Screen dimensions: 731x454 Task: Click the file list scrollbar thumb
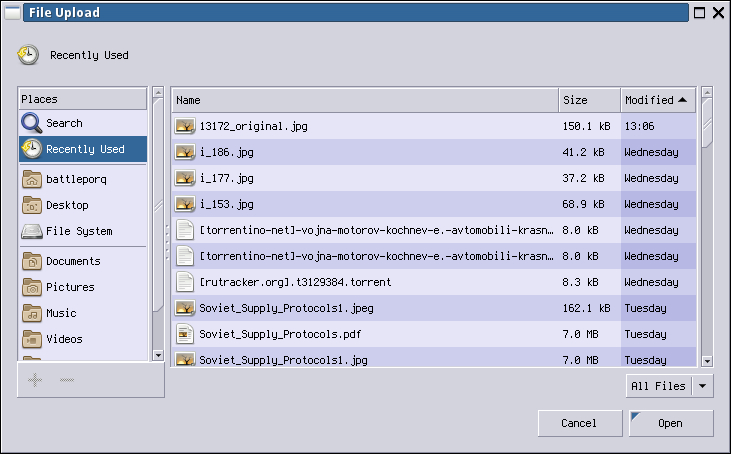pos(707,123)
